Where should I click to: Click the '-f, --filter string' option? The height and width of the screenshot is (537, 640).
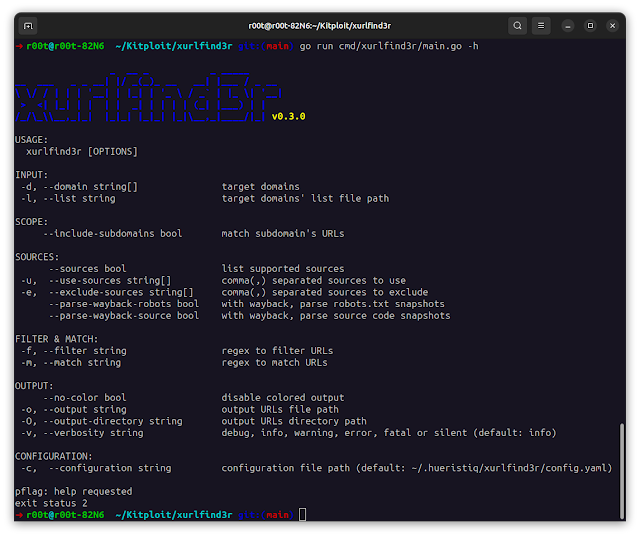pyautogui.click(x=74, y=351)
